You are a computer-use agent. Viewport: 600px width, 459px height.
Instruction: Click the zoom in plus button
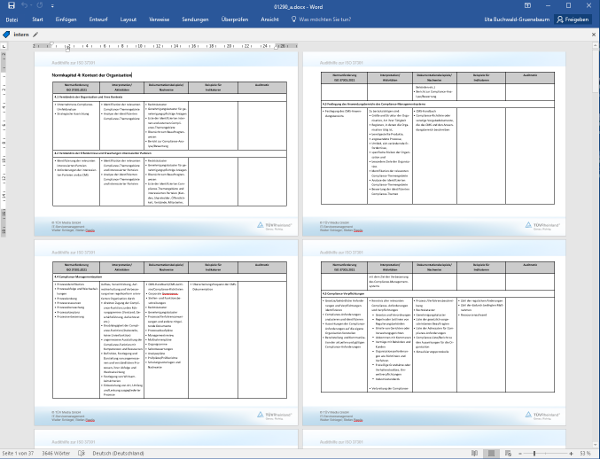click(x=573, y=452)
